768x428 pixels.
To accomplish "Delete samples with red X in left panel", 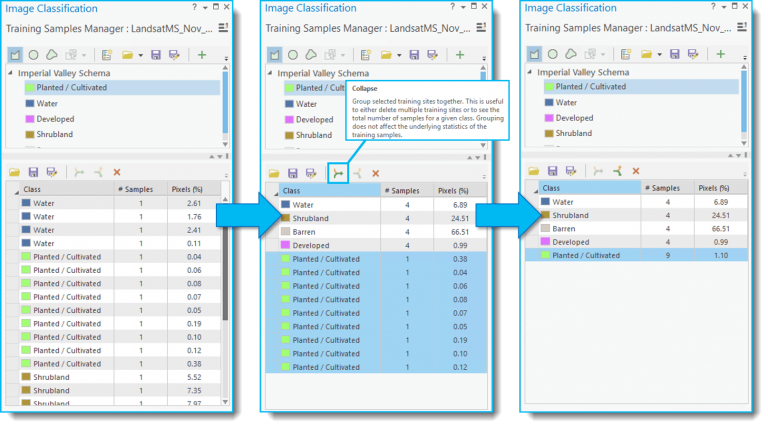I will click(117, 172).
